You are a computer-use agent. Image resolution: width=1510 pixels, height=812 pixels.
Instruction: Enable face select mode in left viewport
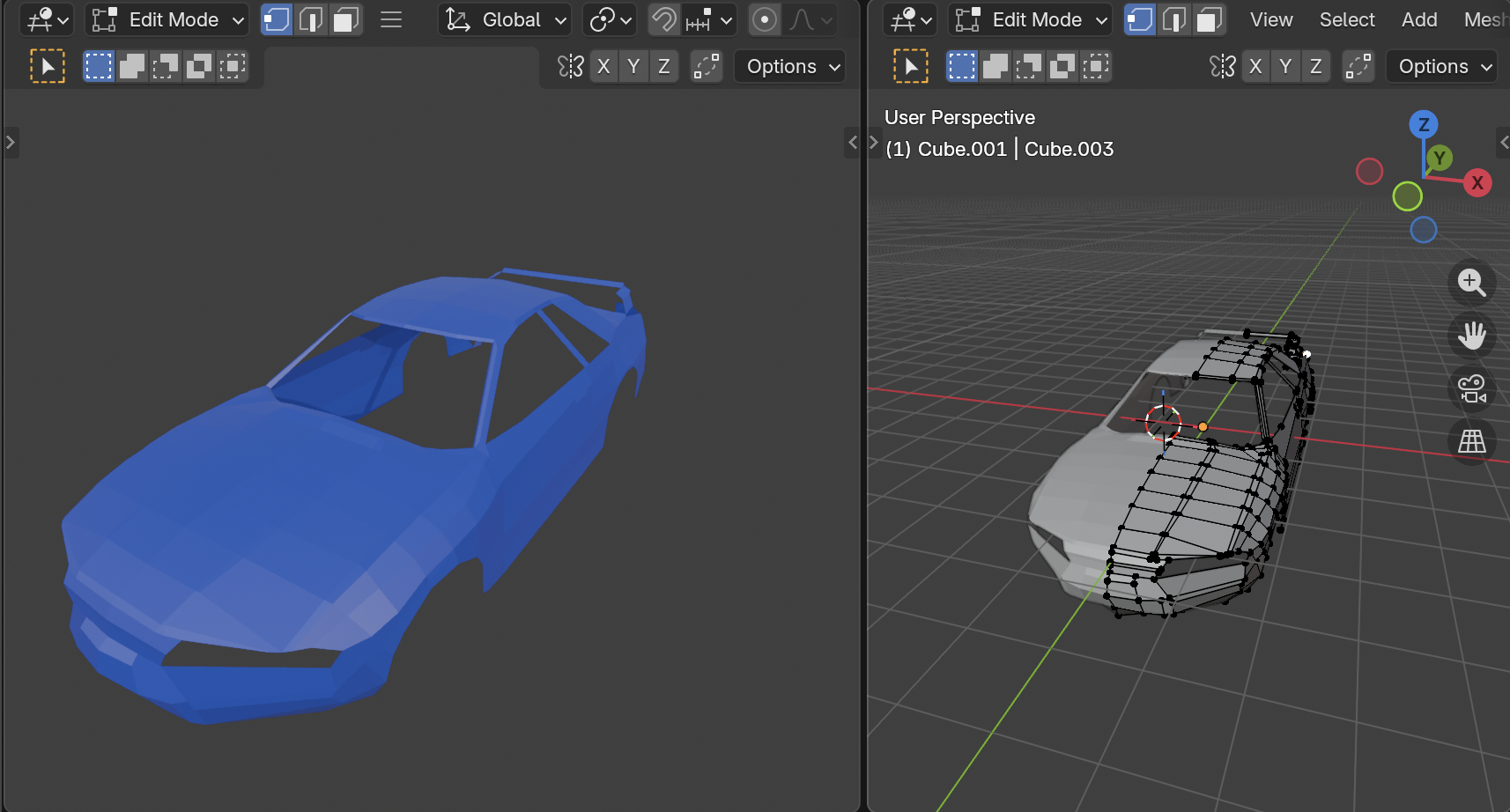(345, 19)
